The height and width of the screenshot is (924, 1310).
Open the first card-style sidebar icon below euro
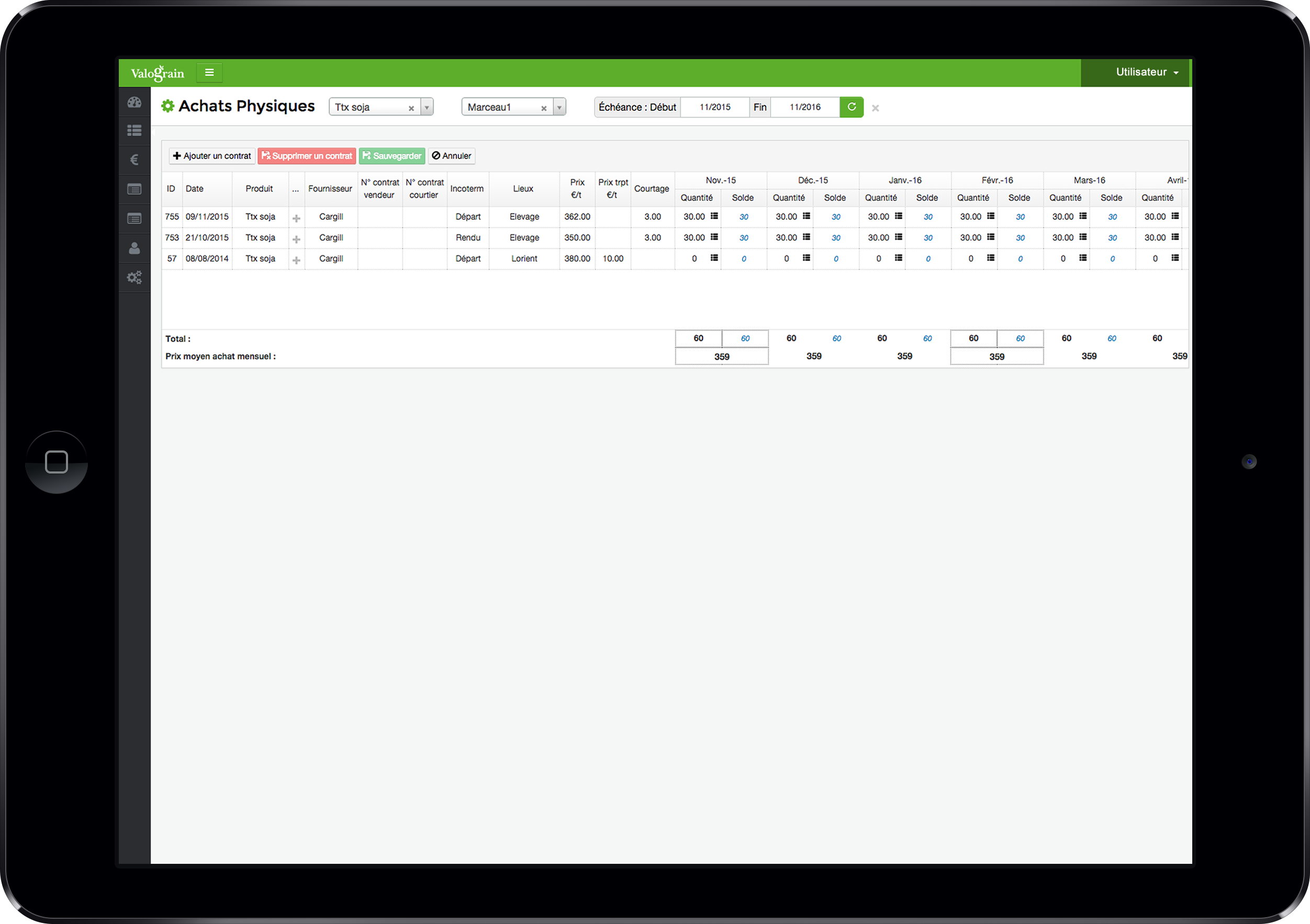135,189
